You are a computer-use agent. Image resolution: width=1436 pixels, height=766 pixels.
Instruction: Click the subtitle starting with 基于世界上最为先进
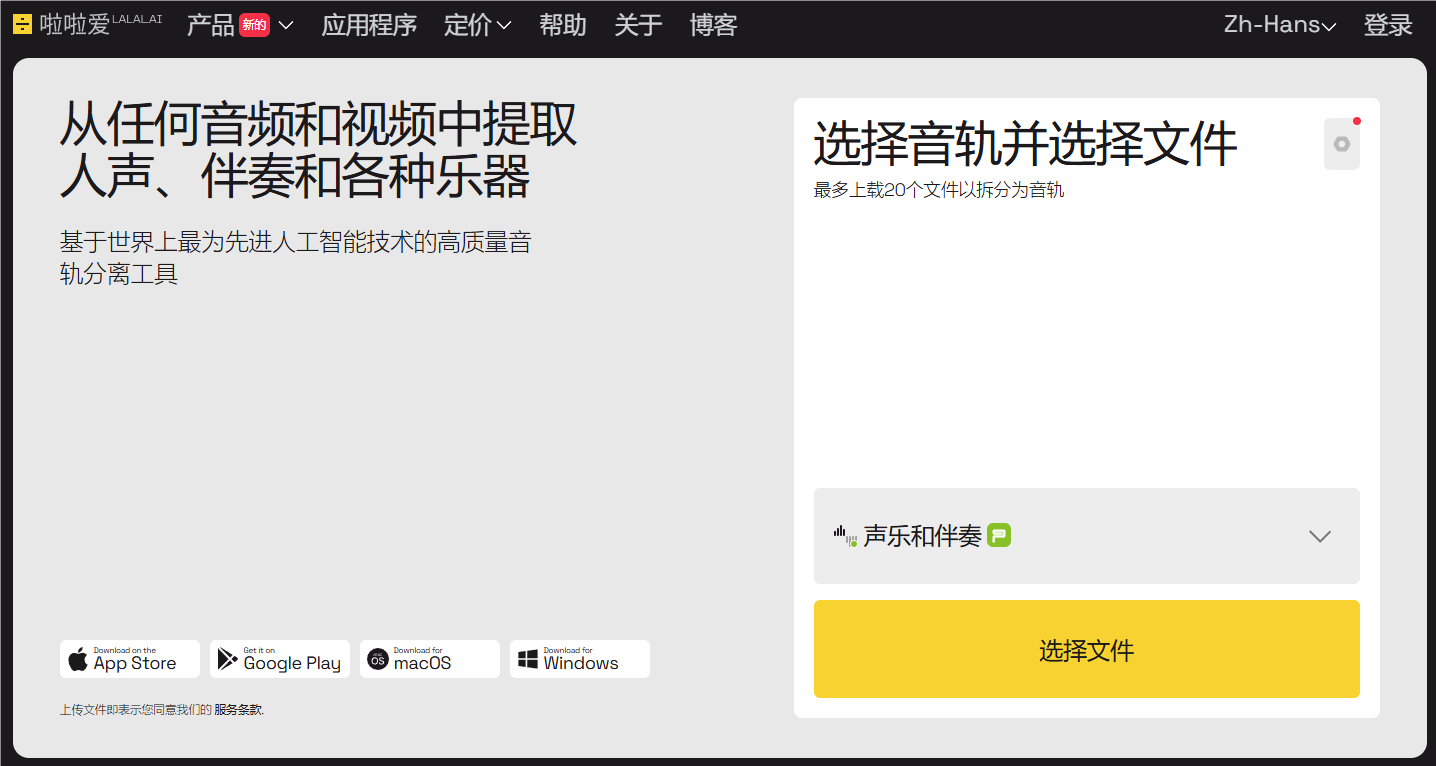pyautogui.click(x=295, y=258)
